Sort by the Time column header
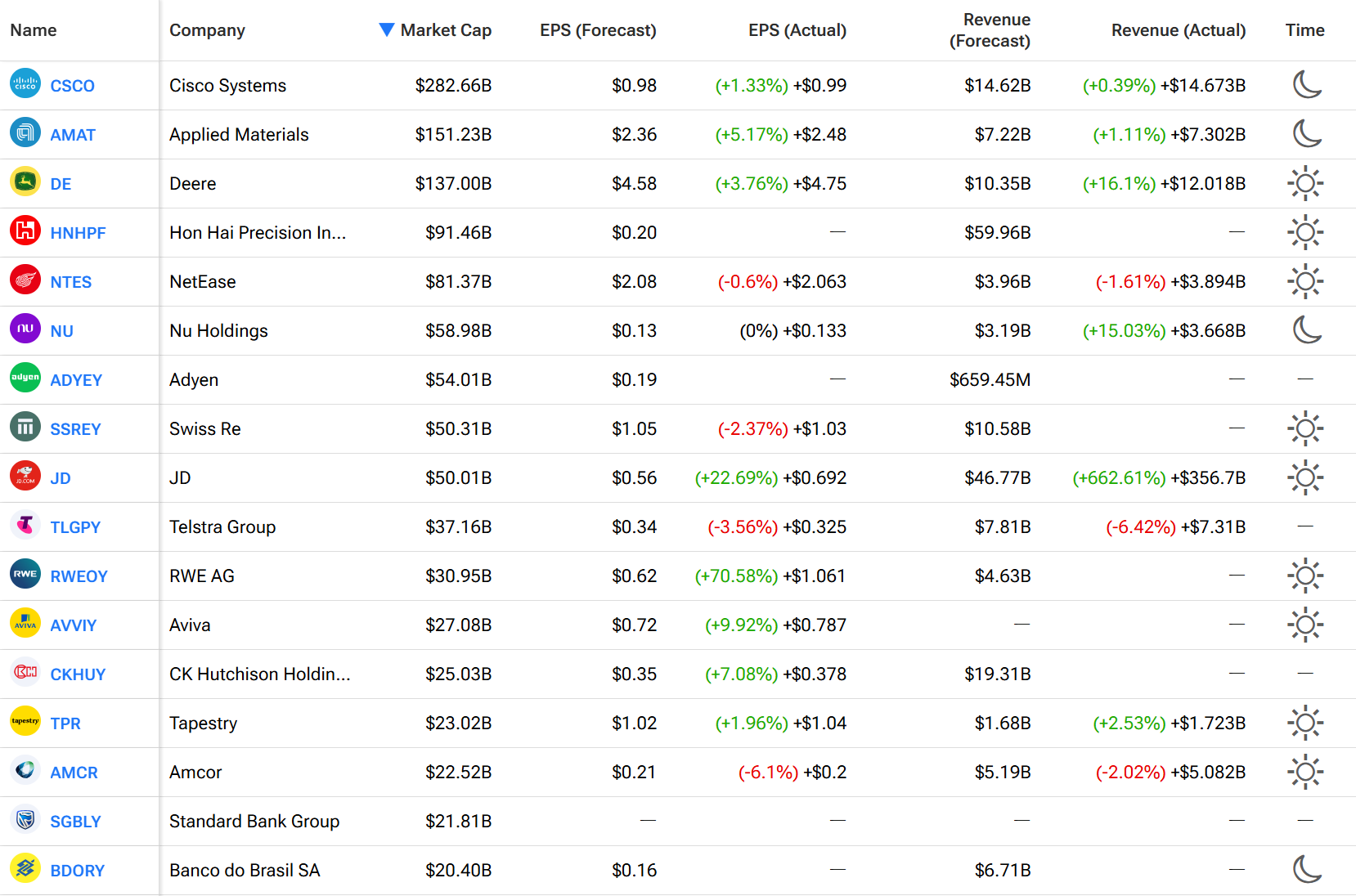Viewport: 1356px width, 896px height. [1304, 30]
